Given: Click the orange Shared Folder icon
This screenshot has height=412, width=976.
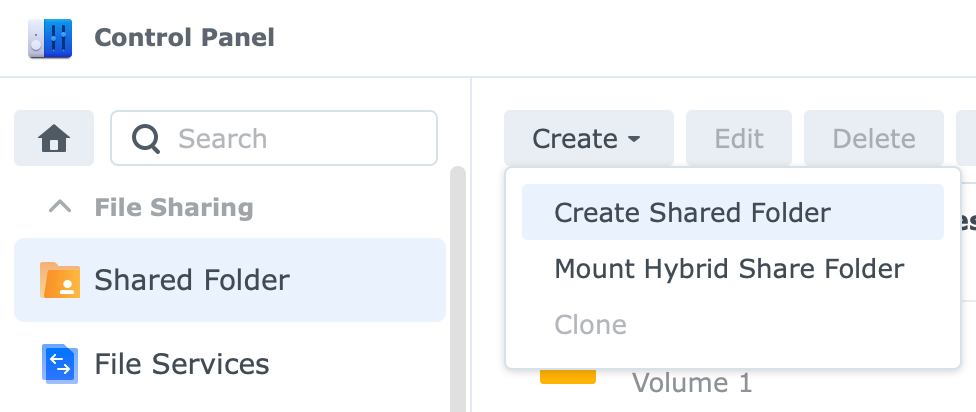Looking at the screenshot, I should pos(60,280).
